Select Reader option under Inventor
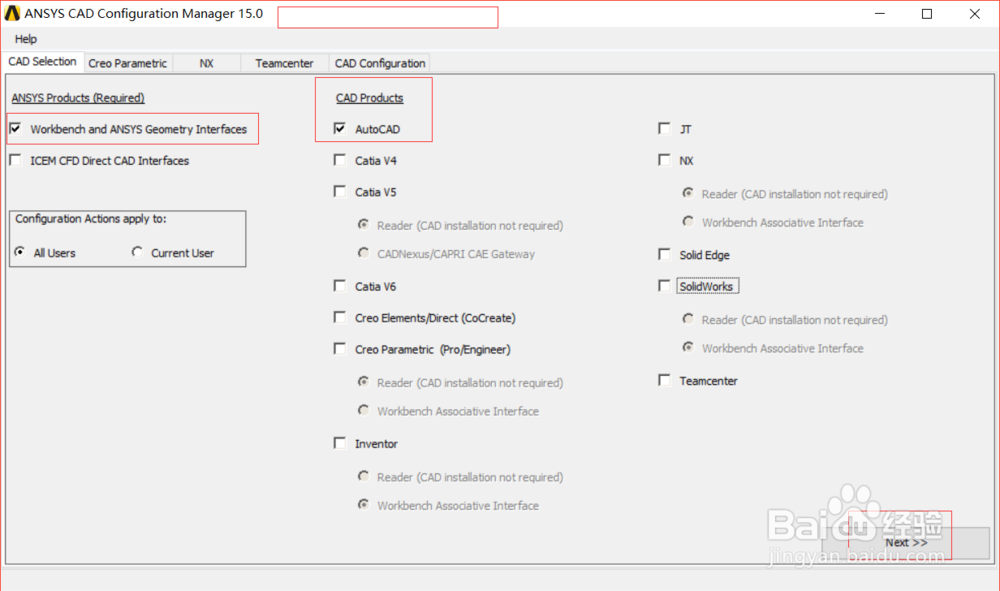Viewport: 1000px width, 591px height. point(364,476)
